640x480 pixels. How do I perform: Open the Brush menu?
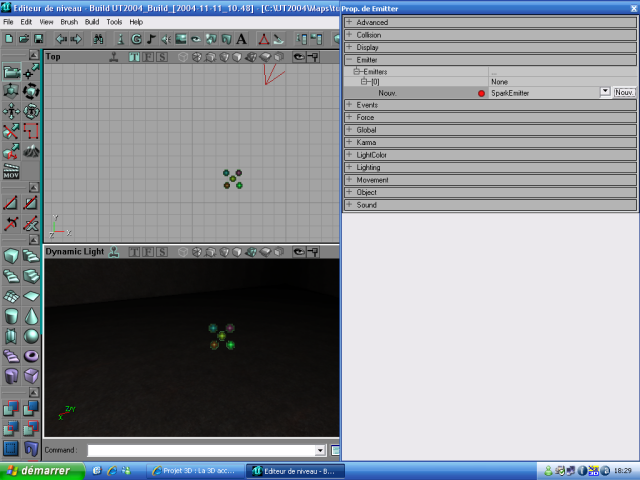coord(68,21)
